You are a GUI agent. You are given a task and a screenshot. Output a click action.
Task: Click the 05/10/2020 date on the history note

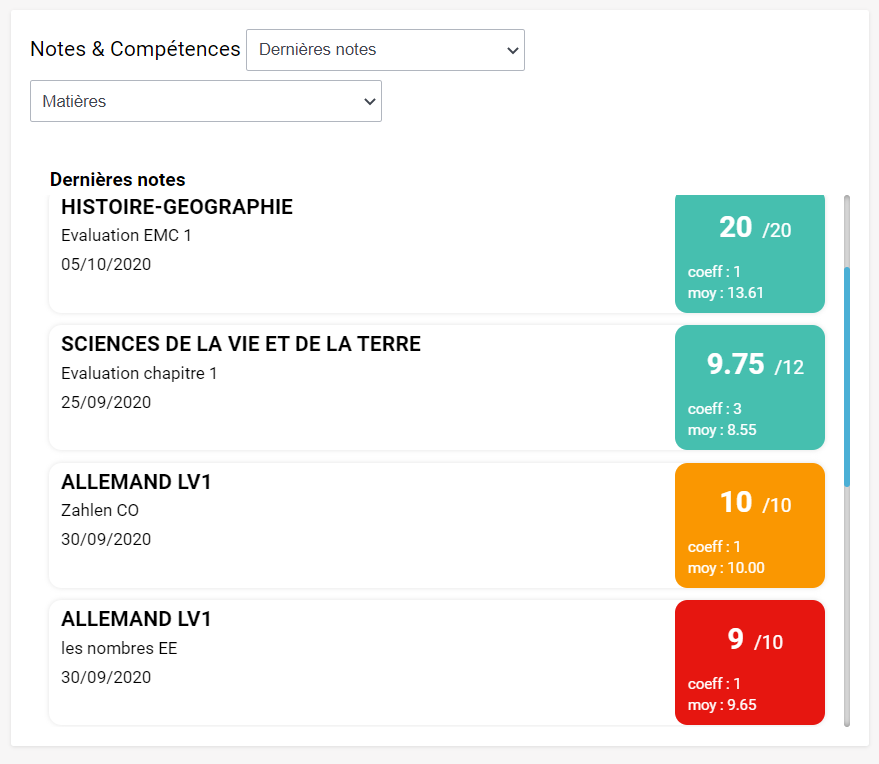106,265
